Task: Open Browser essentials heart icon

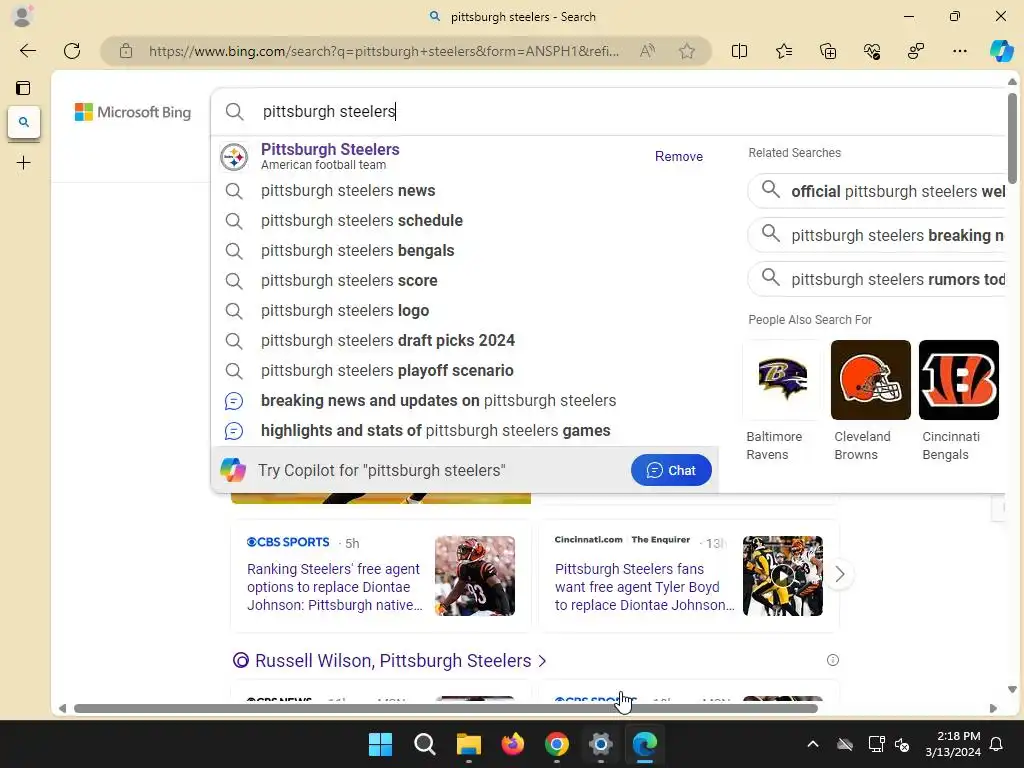Action: pos(872,51)
